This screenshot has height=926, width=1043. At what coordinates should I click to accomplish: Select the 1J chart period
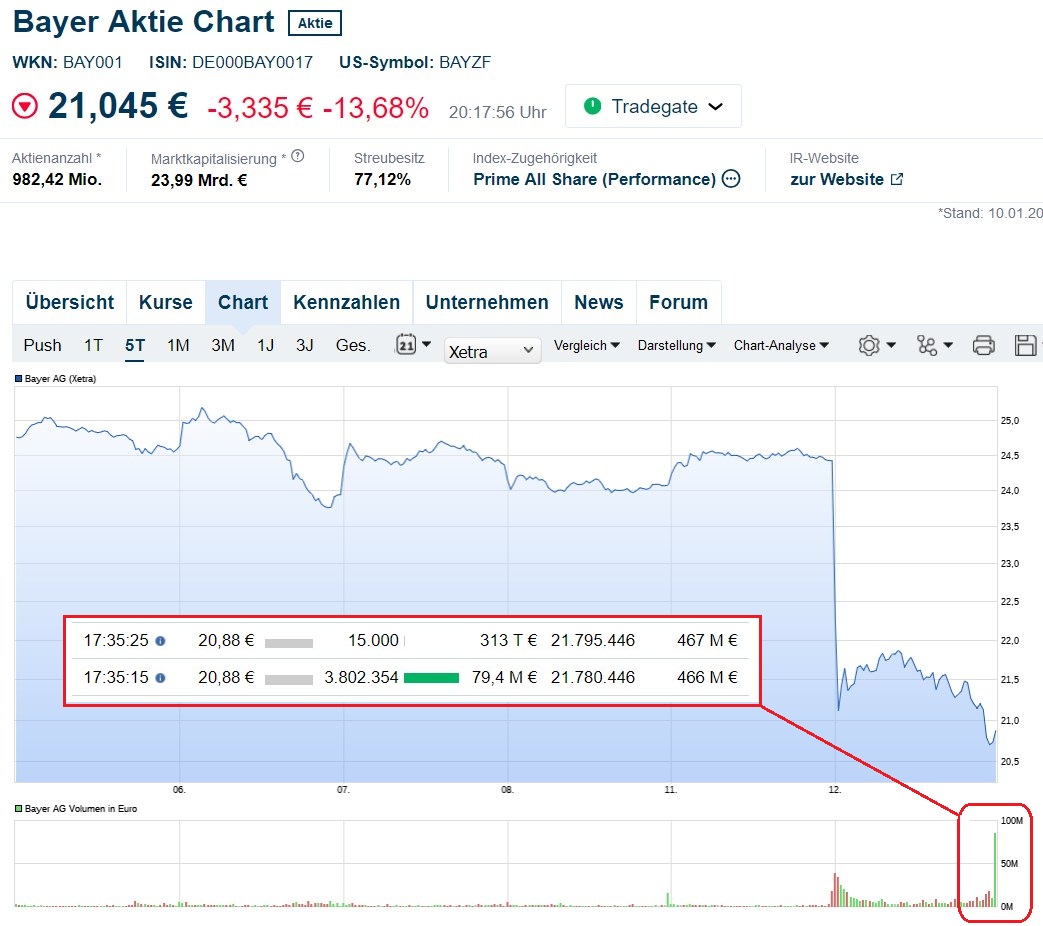point(264,344)
